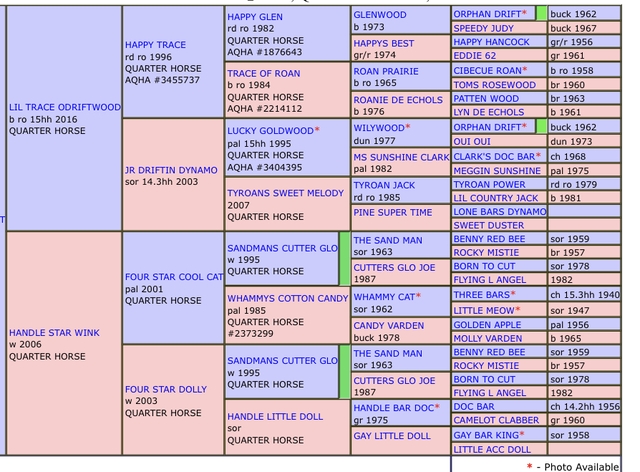Open the PINE SUPER TIME link
Screen dimensions: 640x472
(393, 213)
